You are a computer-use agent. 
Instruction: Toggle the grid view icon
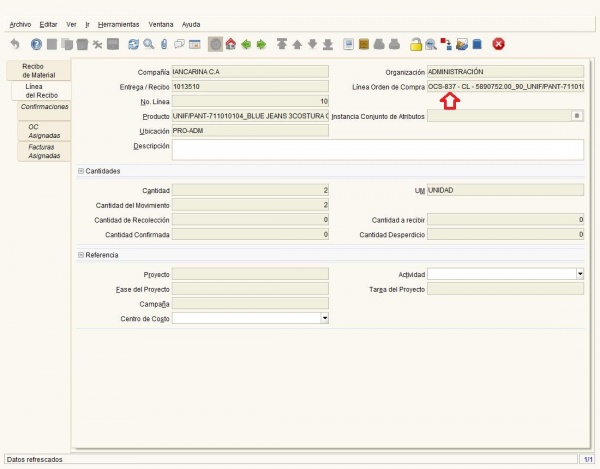click(195, 44)
